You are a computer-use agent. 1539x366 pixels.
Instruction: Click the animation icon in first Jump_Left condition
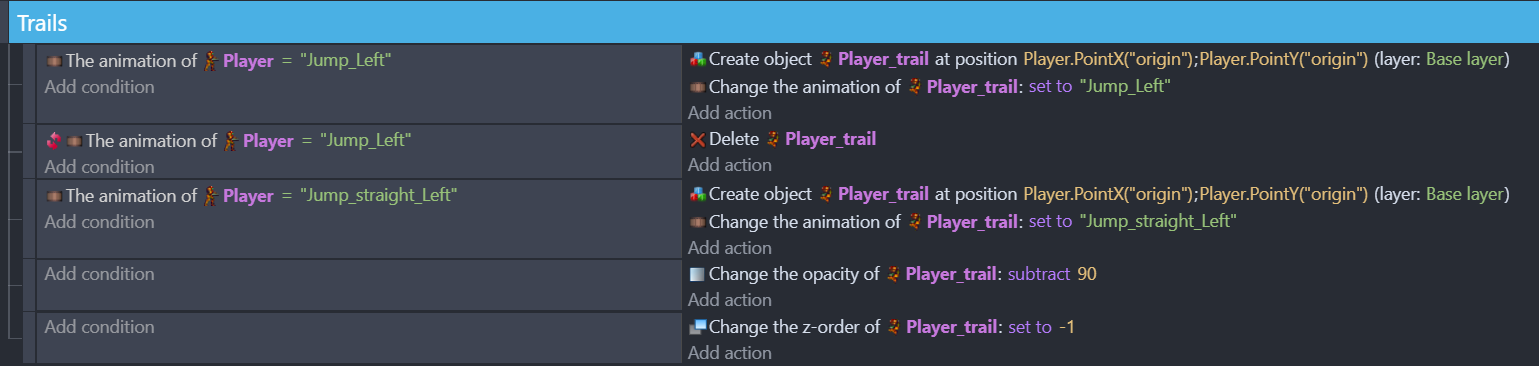[54, 61]
